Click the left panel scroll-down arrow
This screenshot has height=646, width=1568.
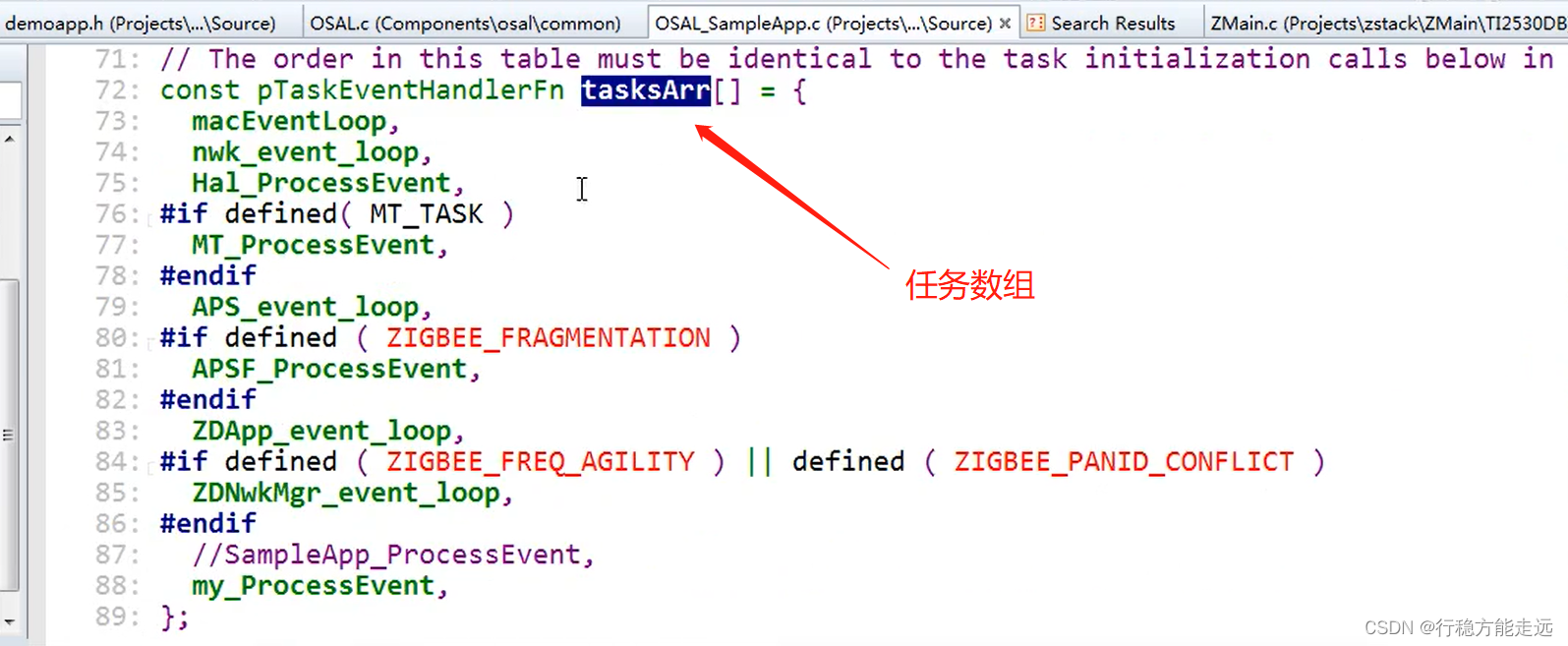[9, 622]
